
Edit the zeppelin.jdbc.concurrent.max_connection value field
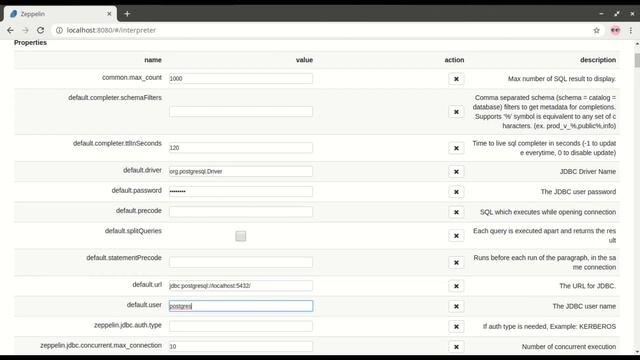click(x=241, y=347)
